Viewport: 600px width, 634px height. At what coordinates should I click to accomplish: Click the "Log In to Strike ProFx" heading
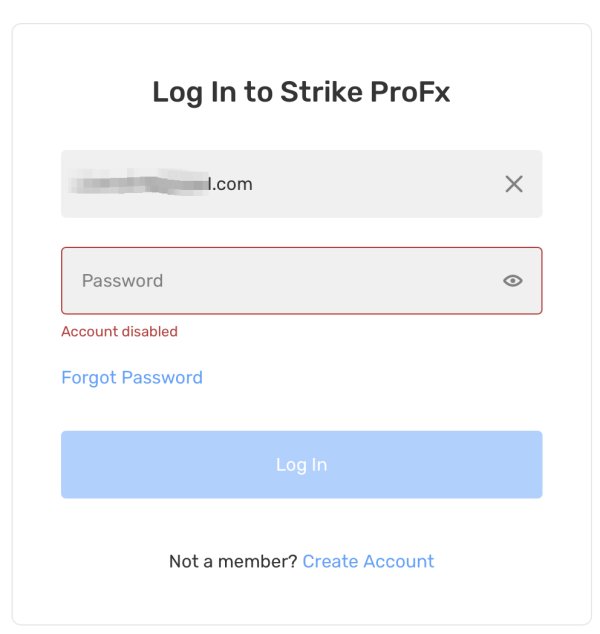[x=301, y=93]
